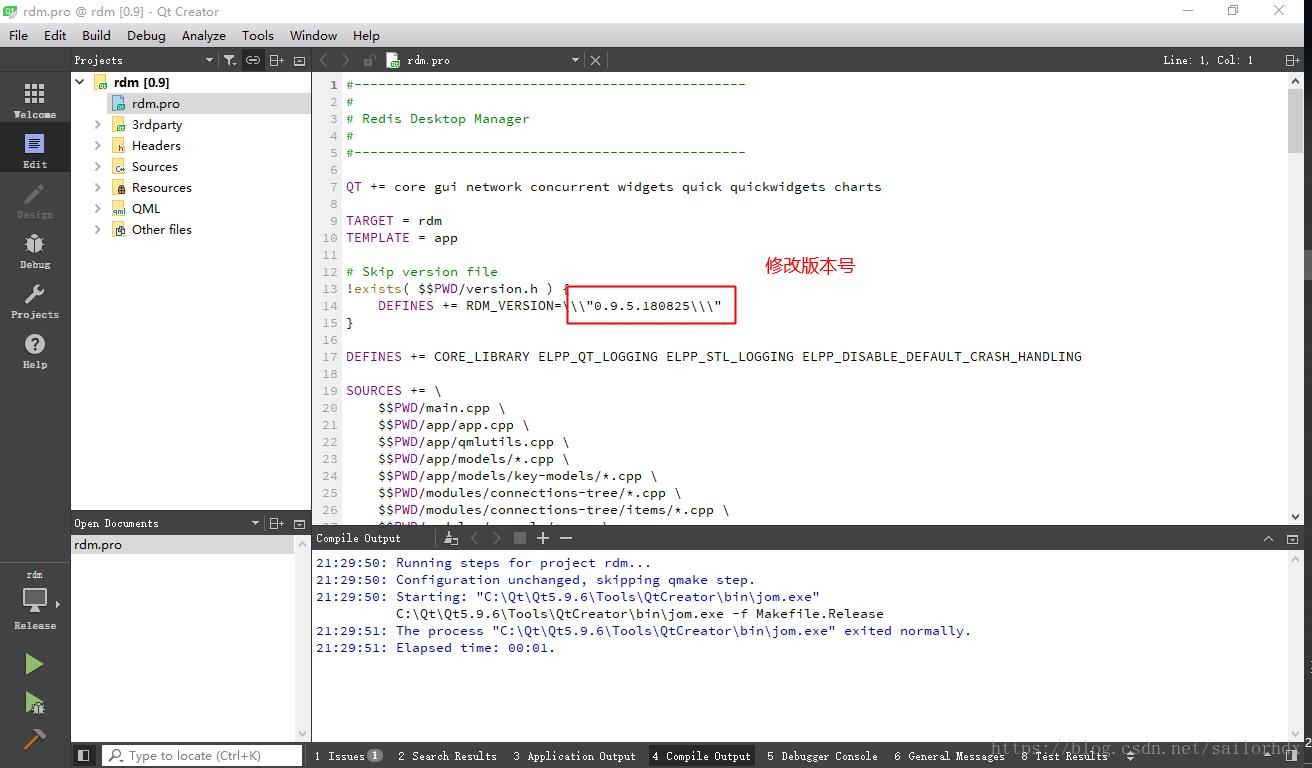The height and width of the screenshot is (768, 1312).
Task: Select rdm.pro in Open Documents list
Action: tap(183, 545)
